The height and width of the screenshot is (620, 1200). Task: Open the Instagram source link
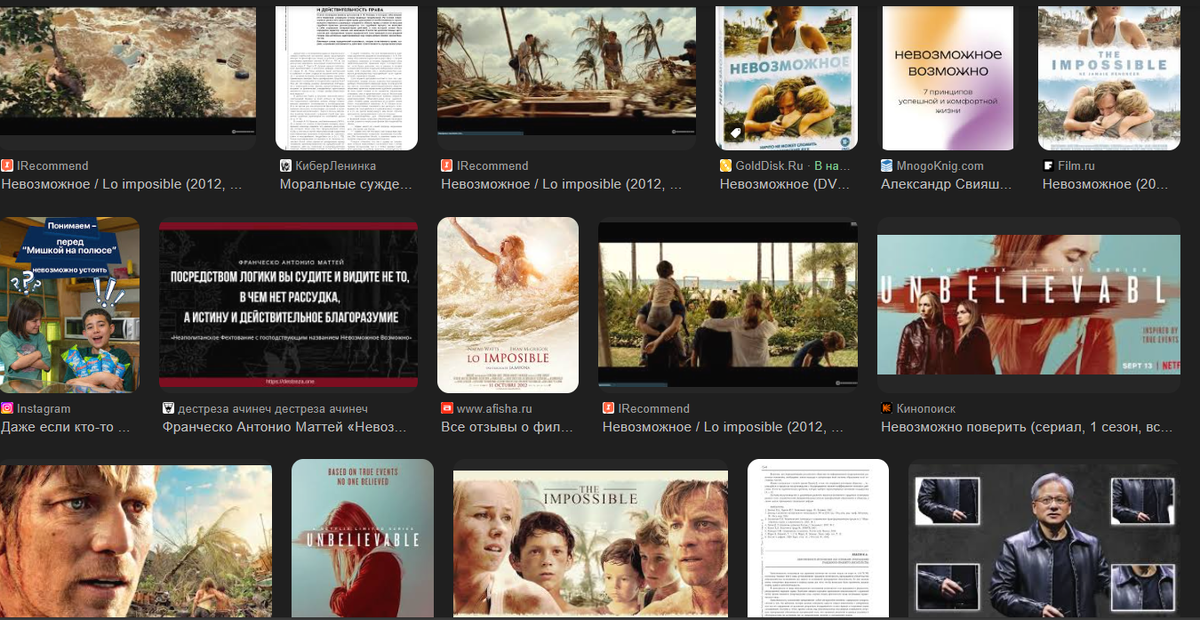pyautogui.click(x=44, y=409)
